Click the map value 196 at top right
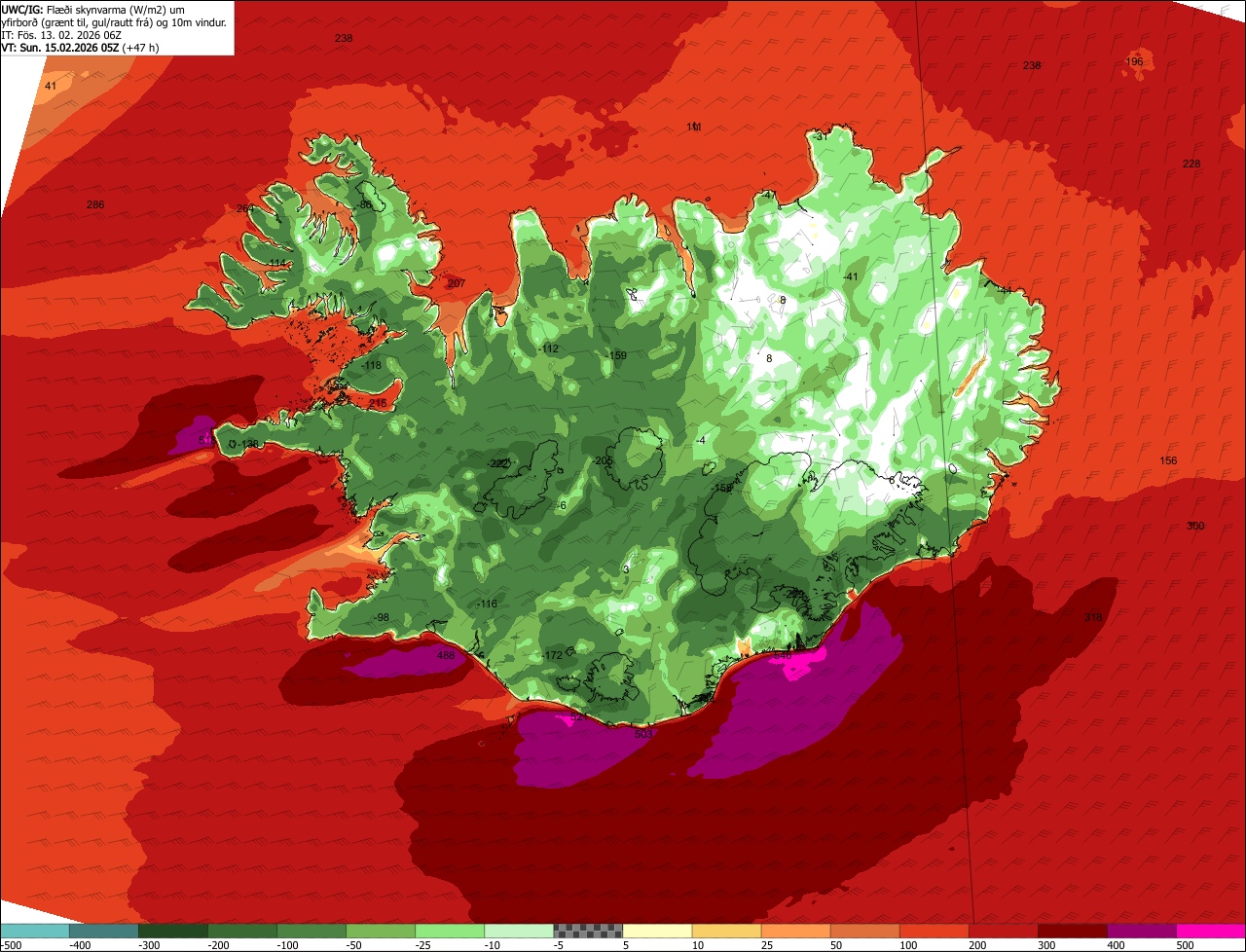The image size is (1246, 952). tap(1134, 61)
